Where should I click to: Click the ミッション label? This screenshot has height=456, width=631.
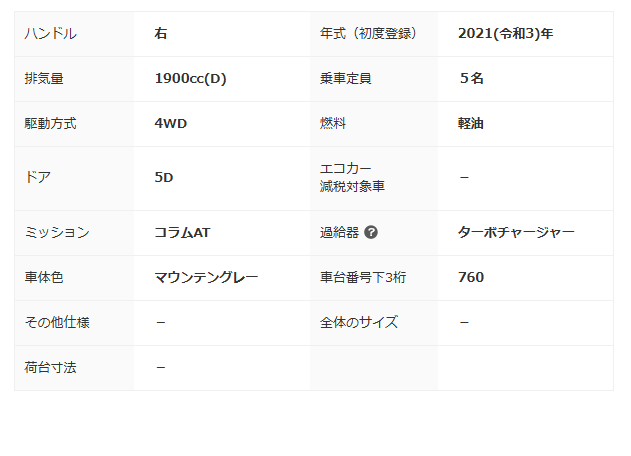pos(56,233)
